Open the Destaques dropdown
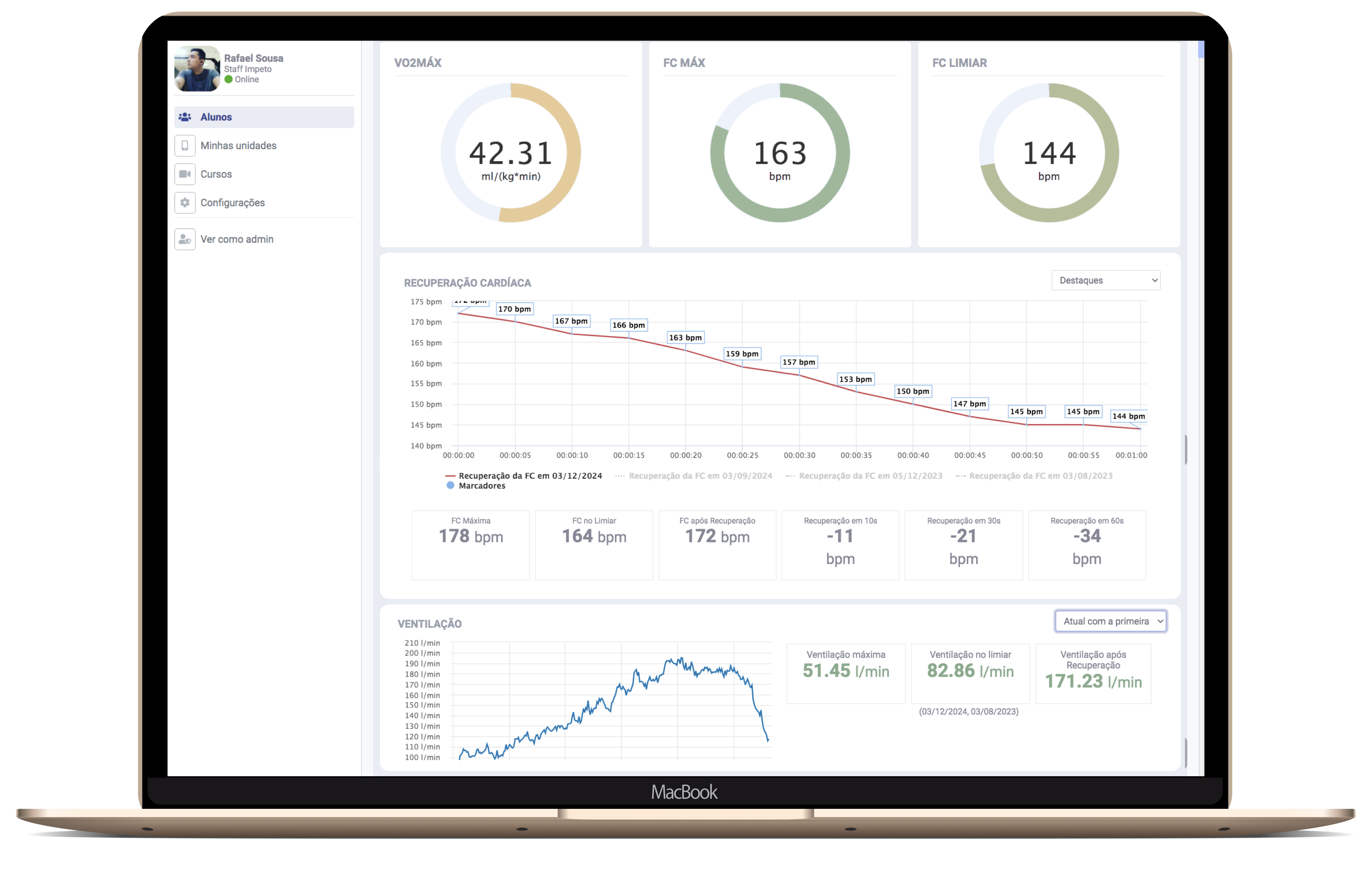The image size is (1372, 872). [x=1105, y=280]
